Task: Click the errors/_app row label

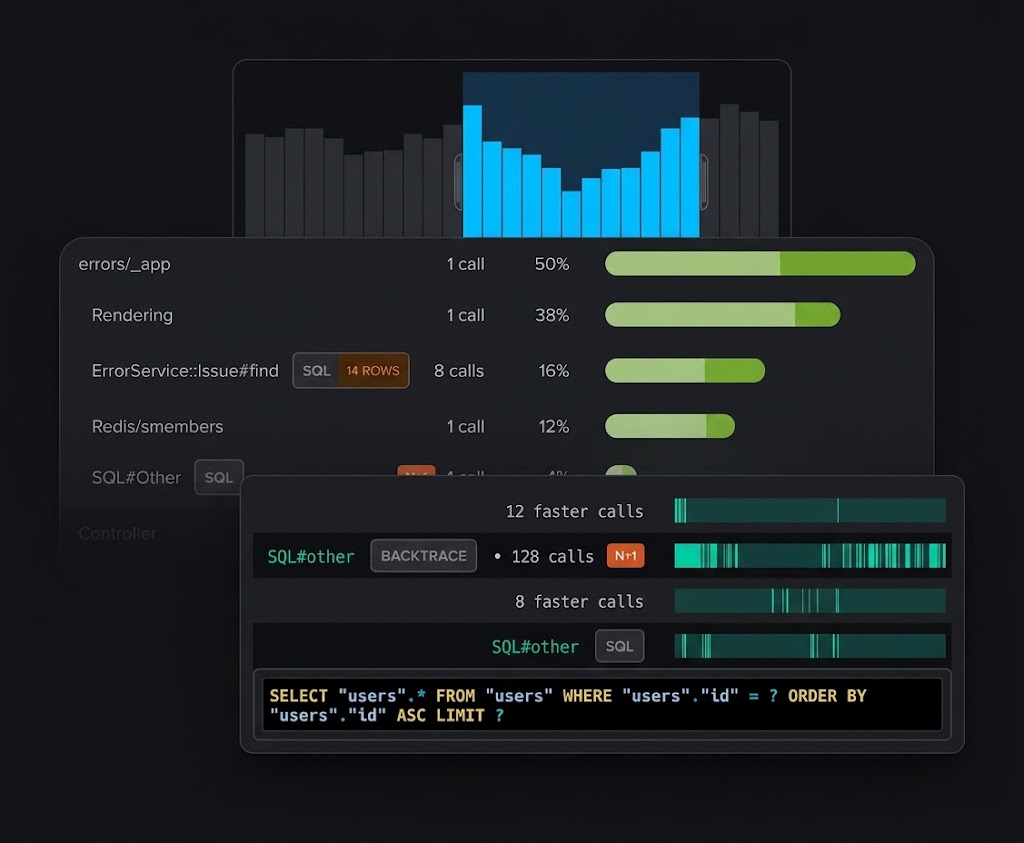Action: [x=124, y=264]
